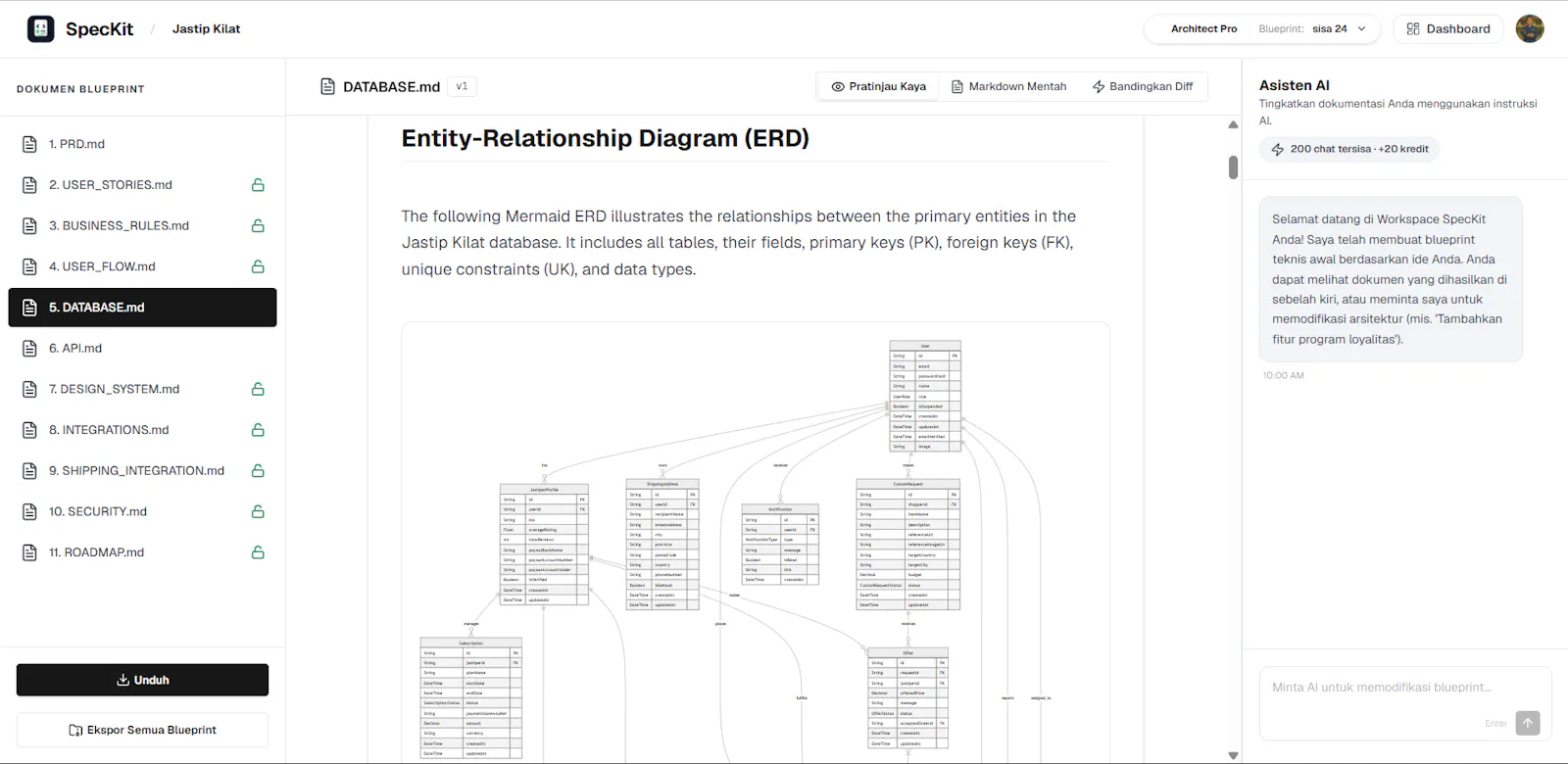
Task: Click the eye icon in Pratinjau Kaya
Action: coord(838,87)
